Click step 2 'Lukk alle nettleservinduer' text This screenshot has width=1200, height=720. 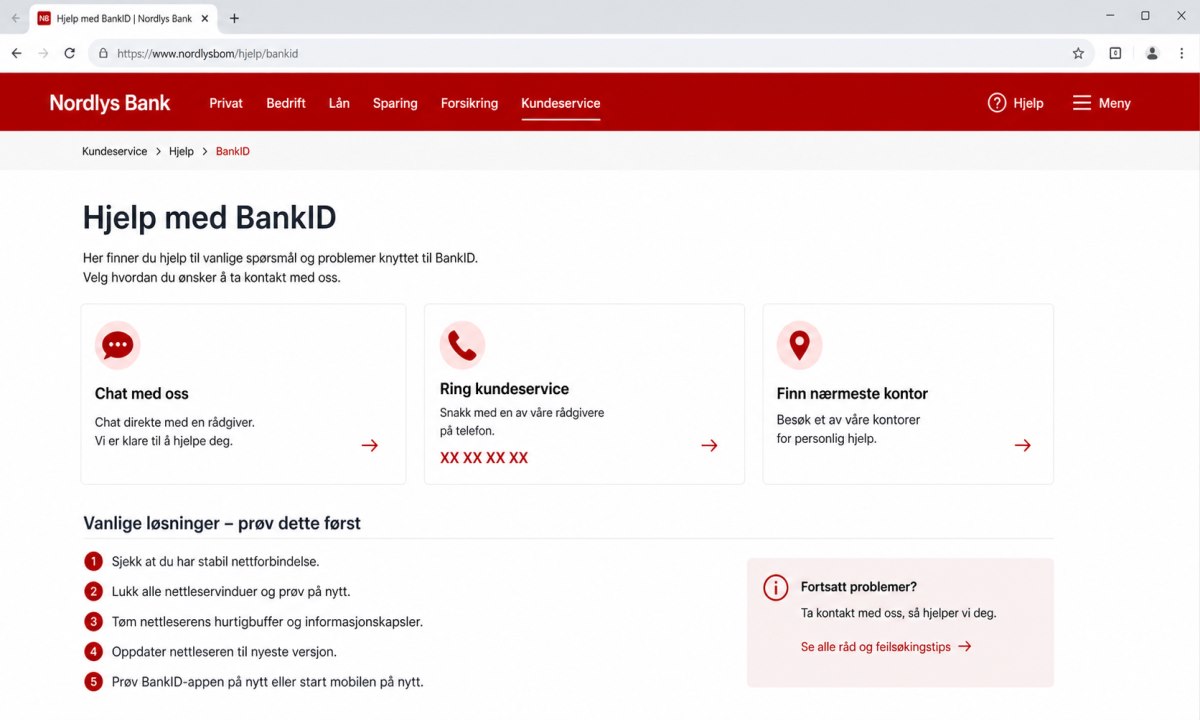coord(231,591)
